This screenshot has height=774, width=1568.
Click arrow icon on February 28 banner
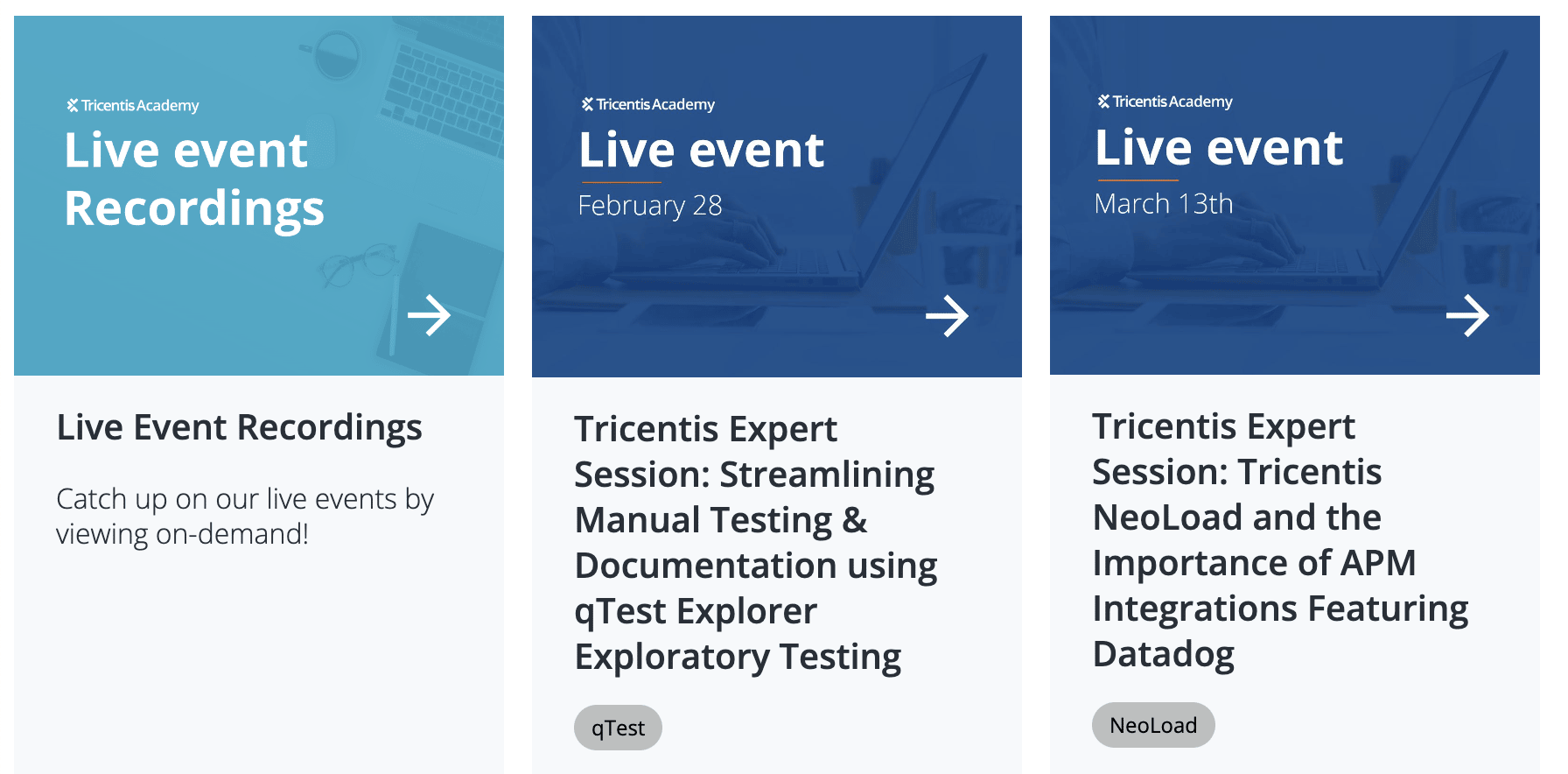(x=947, y=315)
